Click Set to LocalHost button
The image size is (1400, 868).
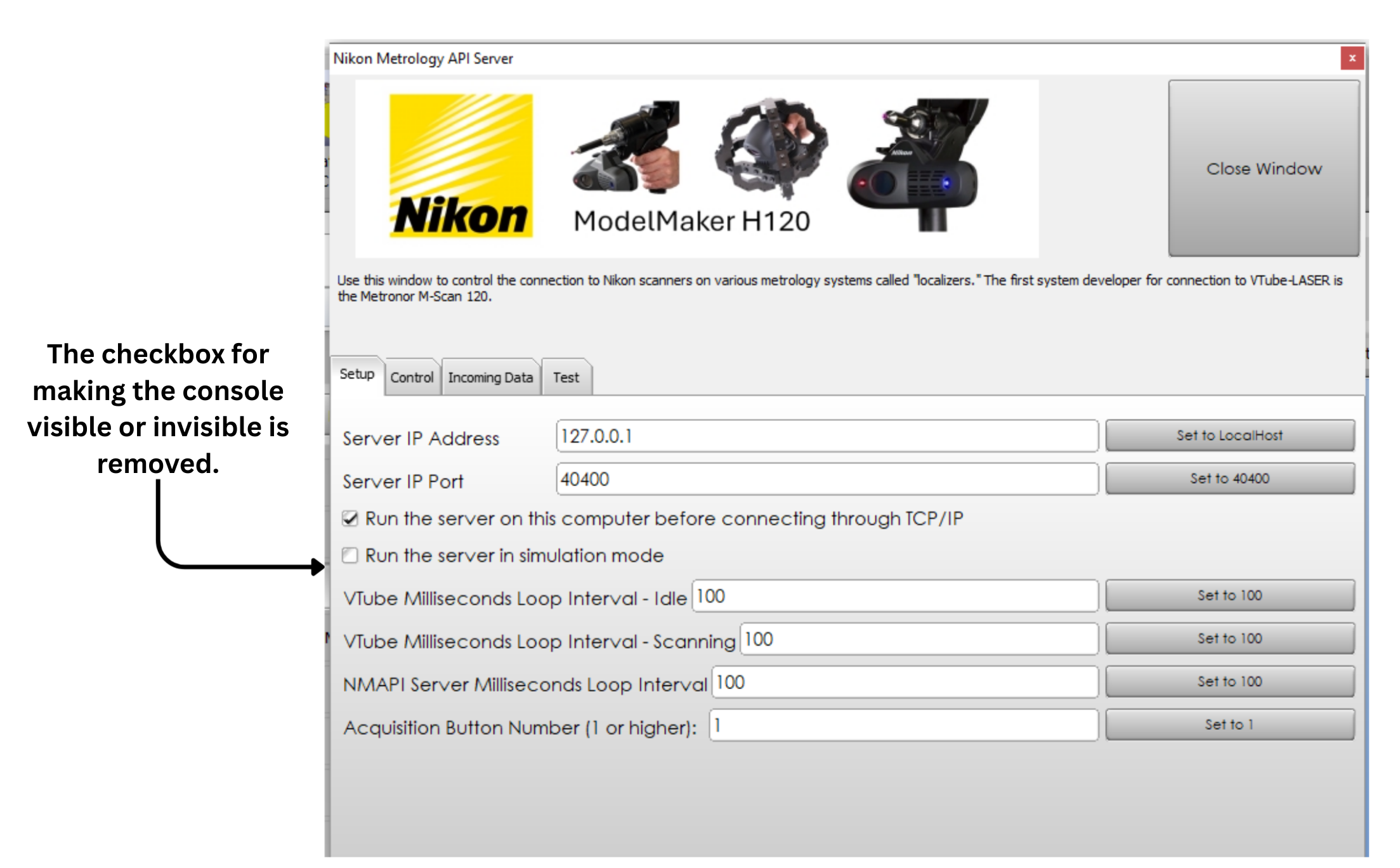[x=1229, y=435]
